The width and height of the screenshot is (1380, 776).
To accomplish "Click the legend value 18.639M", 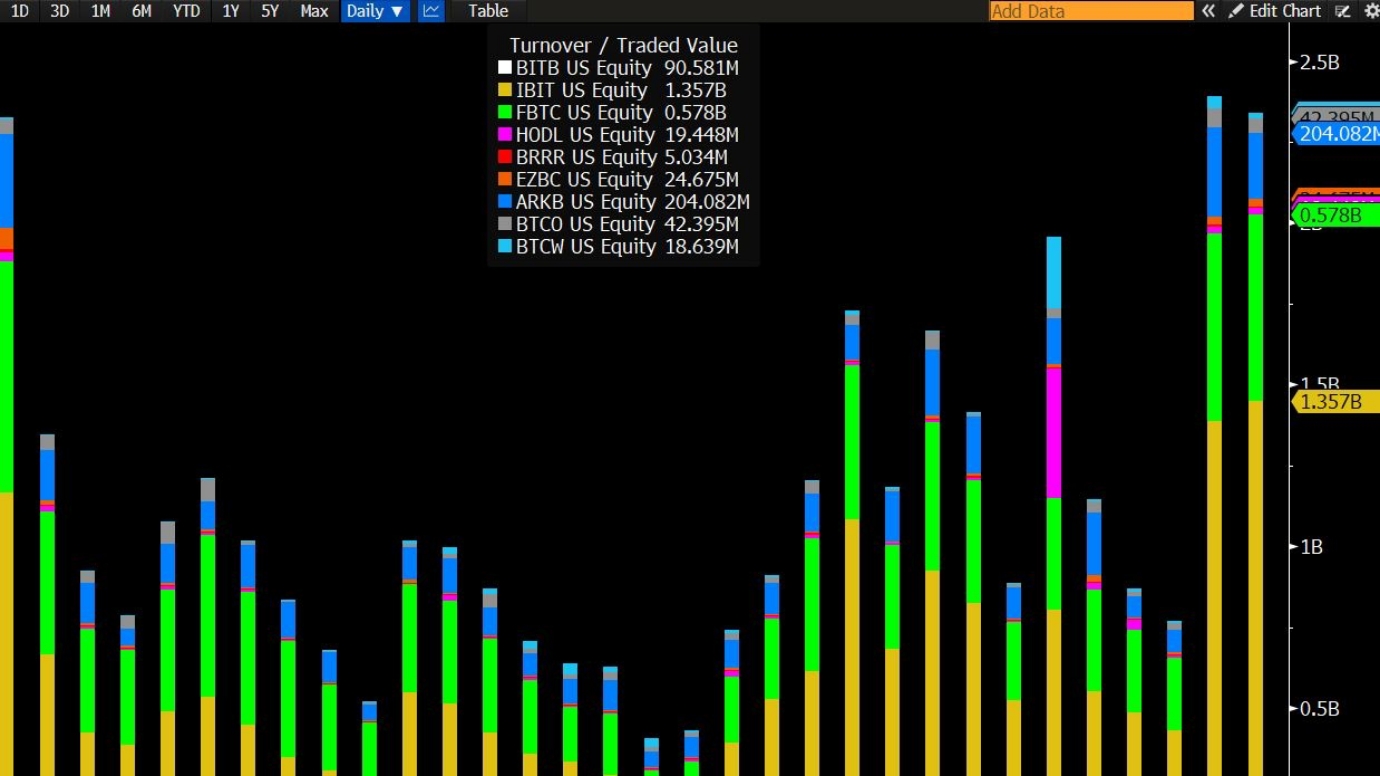I will [702, 246].
